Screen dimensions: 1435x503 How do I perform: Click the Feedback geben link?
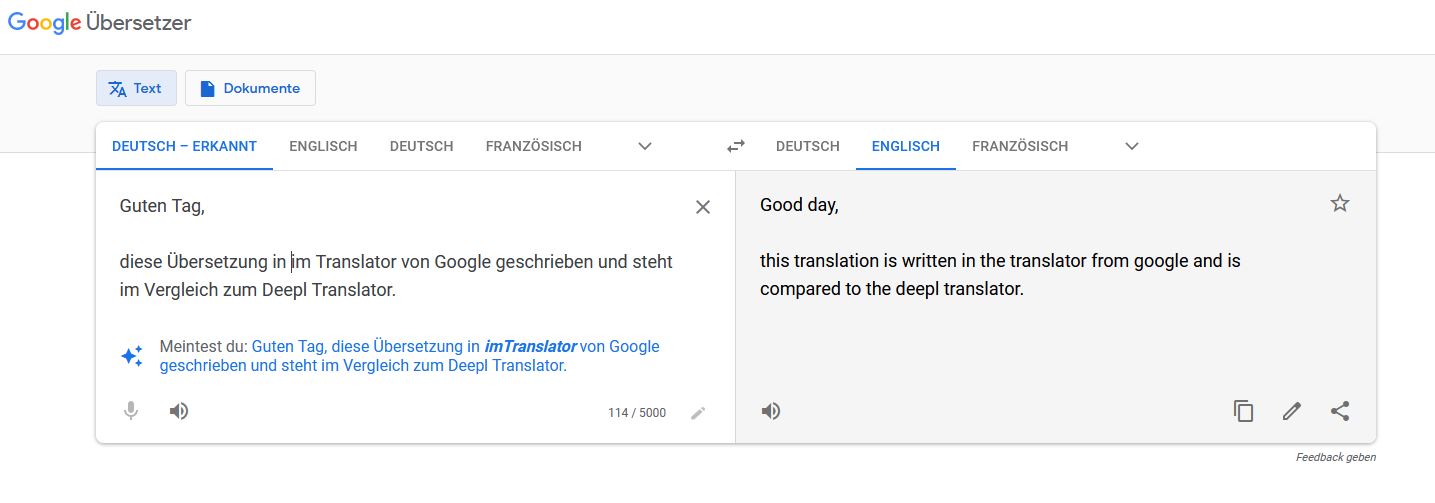pyautogui.click(x=1336, y=457)
